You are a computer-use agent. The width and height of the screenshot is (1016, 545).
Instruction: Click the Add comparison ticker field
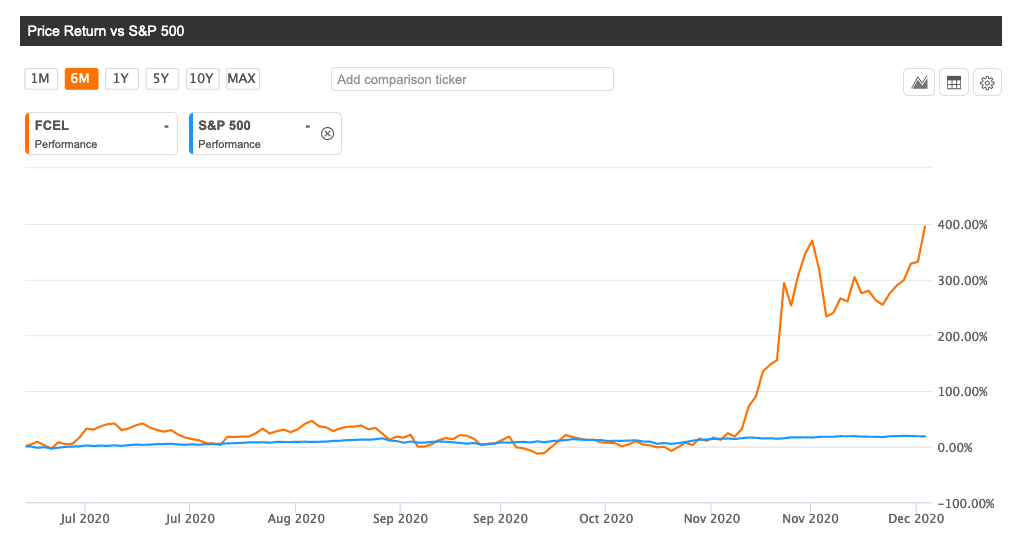[472, 79]
